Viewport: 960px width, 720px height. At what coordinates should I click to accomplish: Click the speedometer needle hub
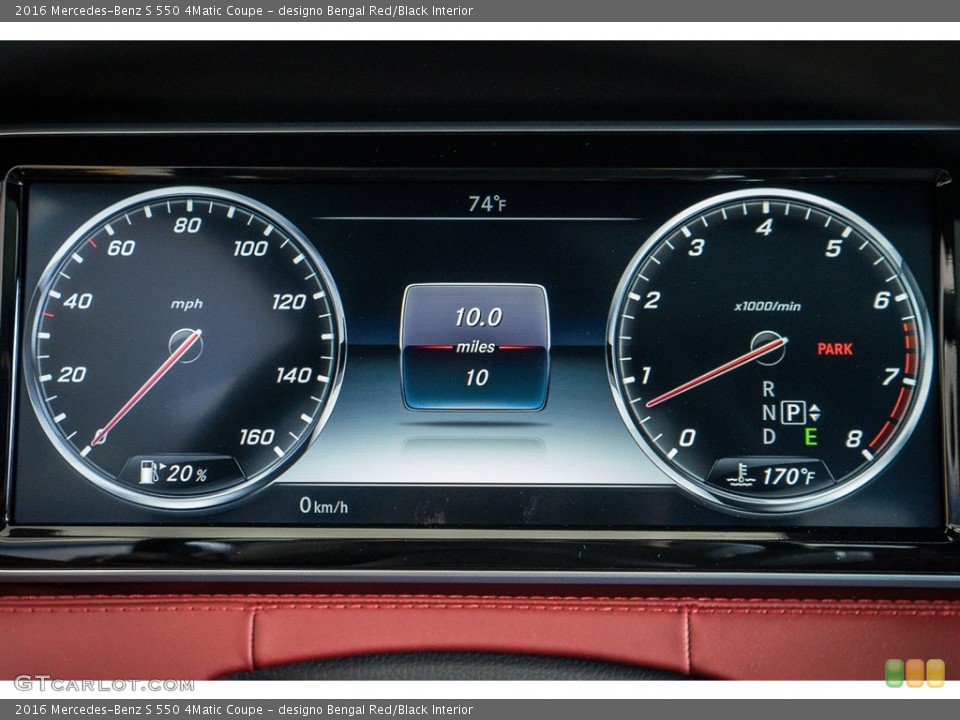click(x=186, y=345)
